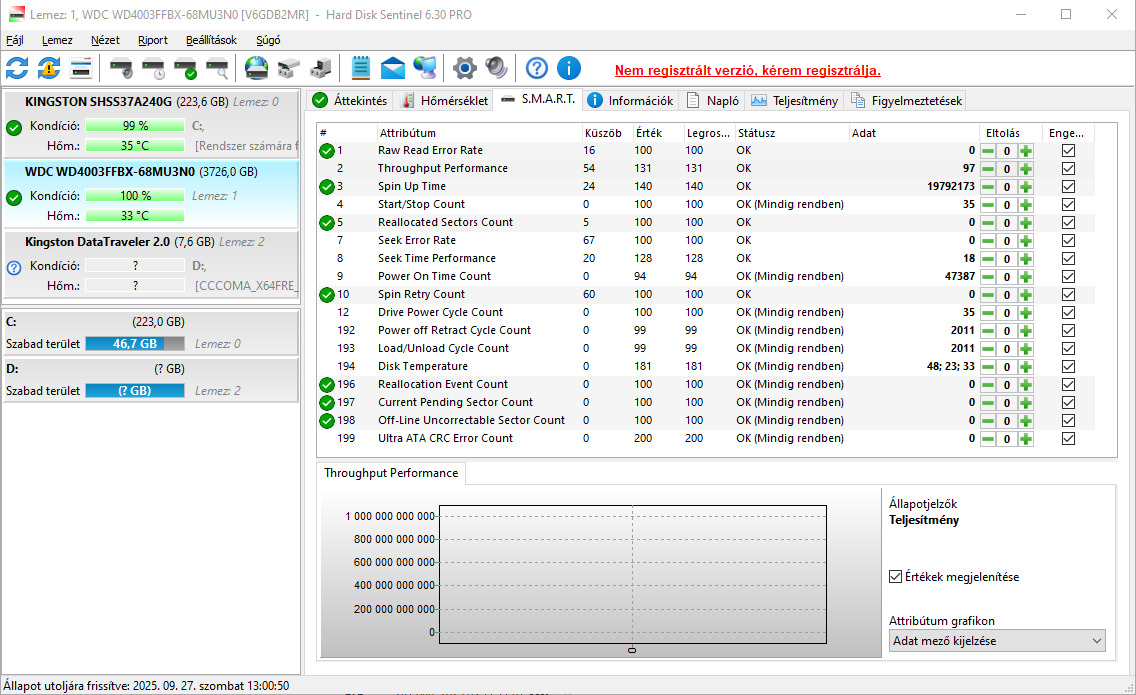Click the 33 °C temperature bar of WDC disk
1136x695 pixels.
point(135,215)
